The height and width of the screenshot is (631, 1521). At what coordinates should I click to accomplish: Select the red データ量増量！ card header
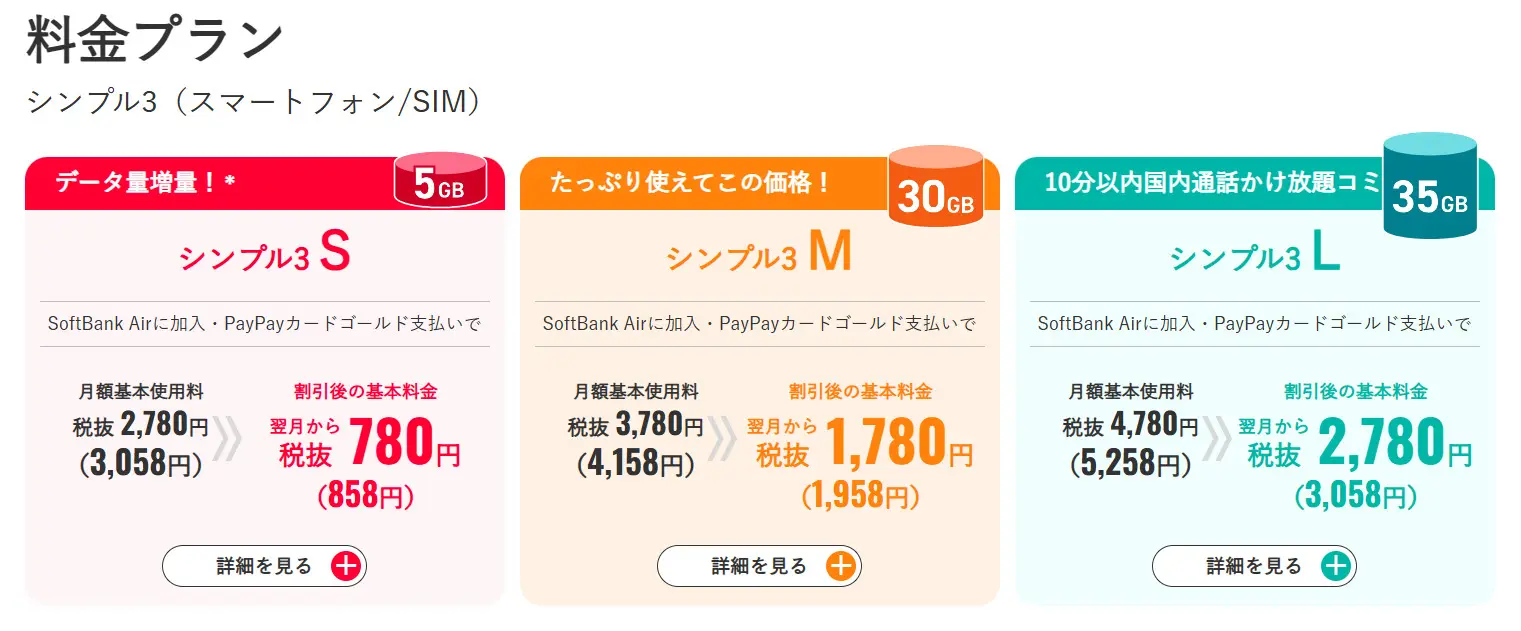200,184
